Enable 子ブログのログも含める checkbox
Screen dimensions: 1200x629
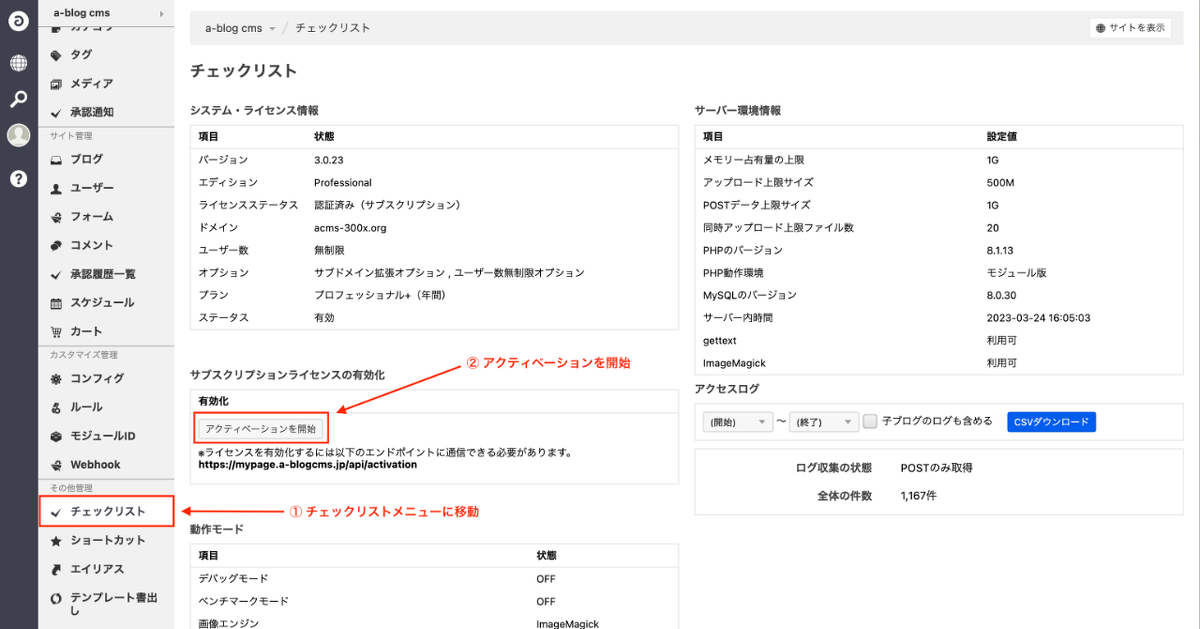(x=870, y=422)
